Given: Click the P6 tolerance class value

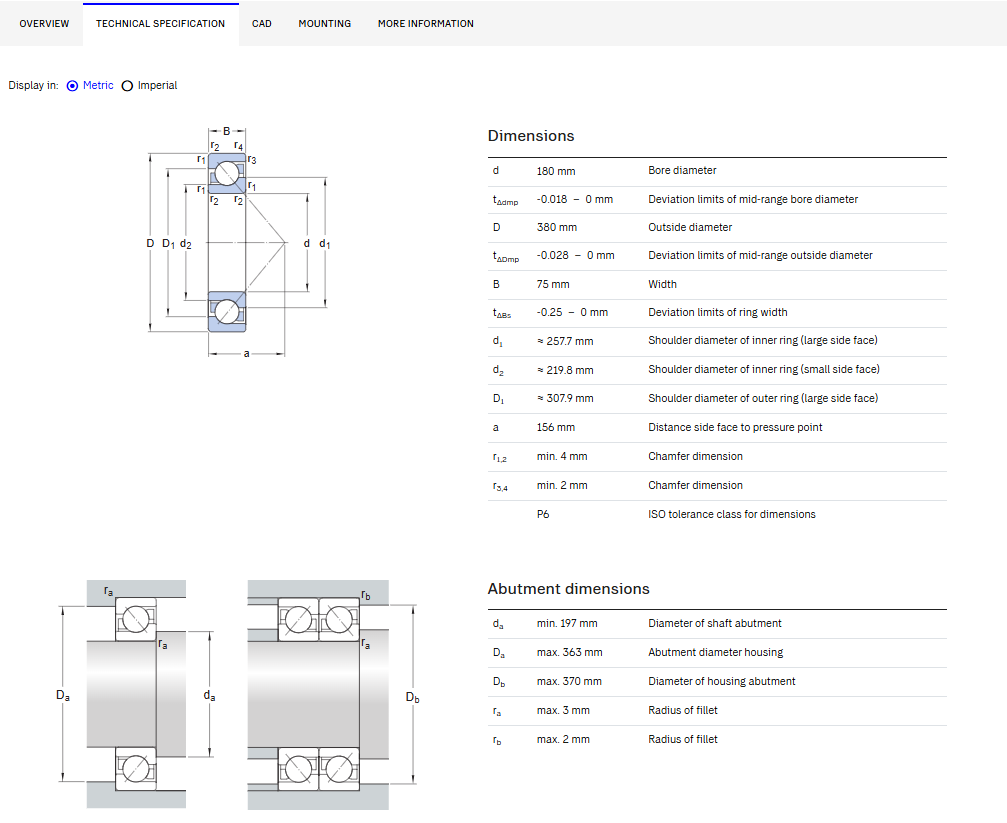Looking at the screenshot, I should click(x=543, y=514).
